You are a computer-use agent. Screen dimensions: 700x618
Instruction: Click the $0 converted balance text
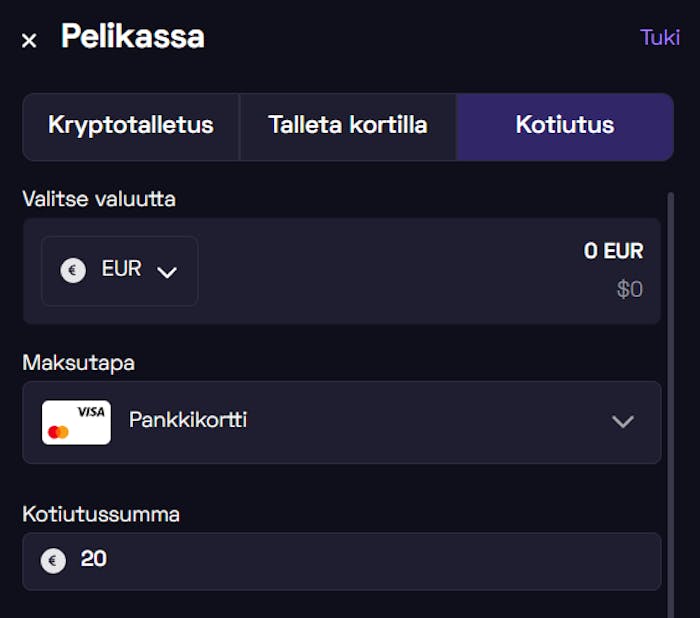[629, 290]
